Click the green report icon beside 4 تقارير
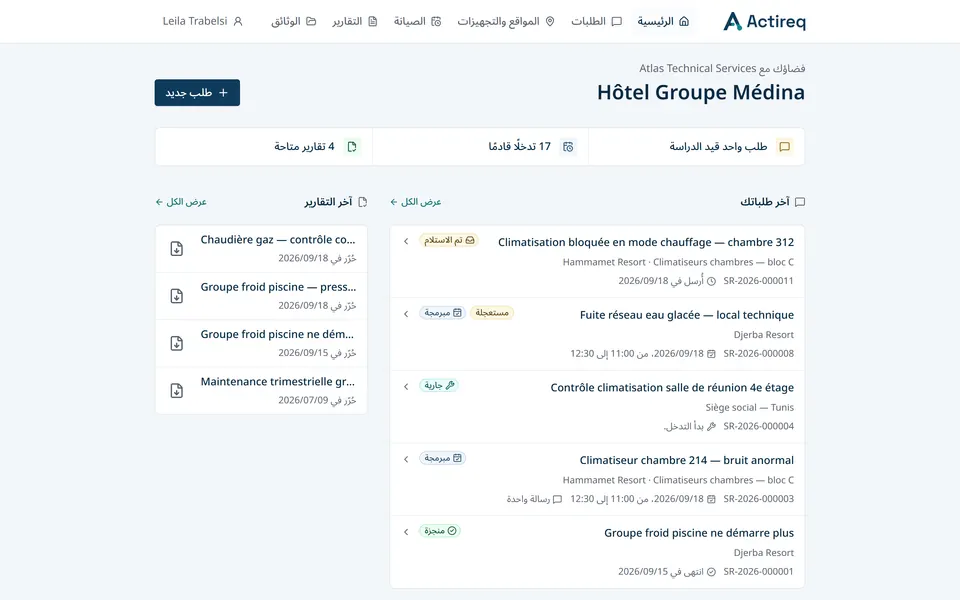960x600 pixels. [x=351, y=146]
